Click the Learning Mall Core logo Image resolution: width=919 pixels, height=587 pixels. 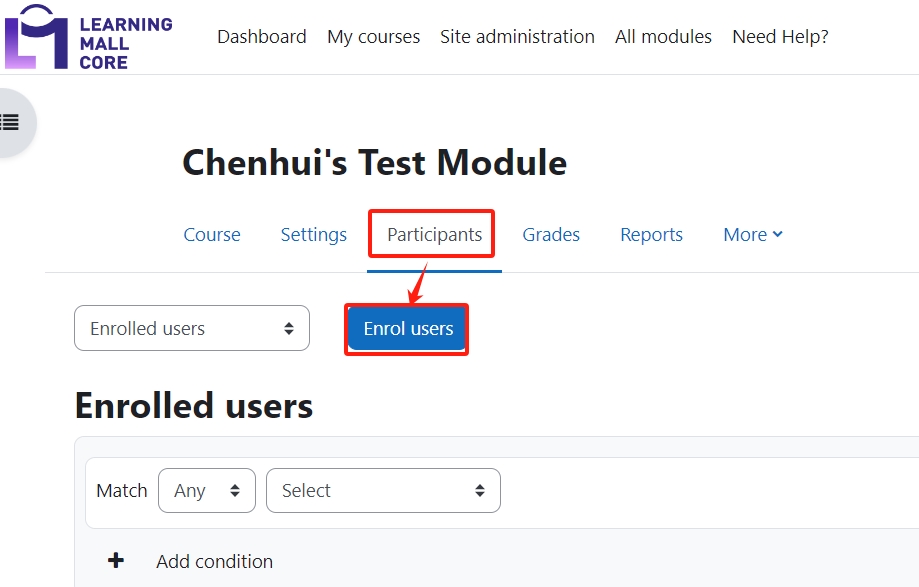tap(88, 37)
